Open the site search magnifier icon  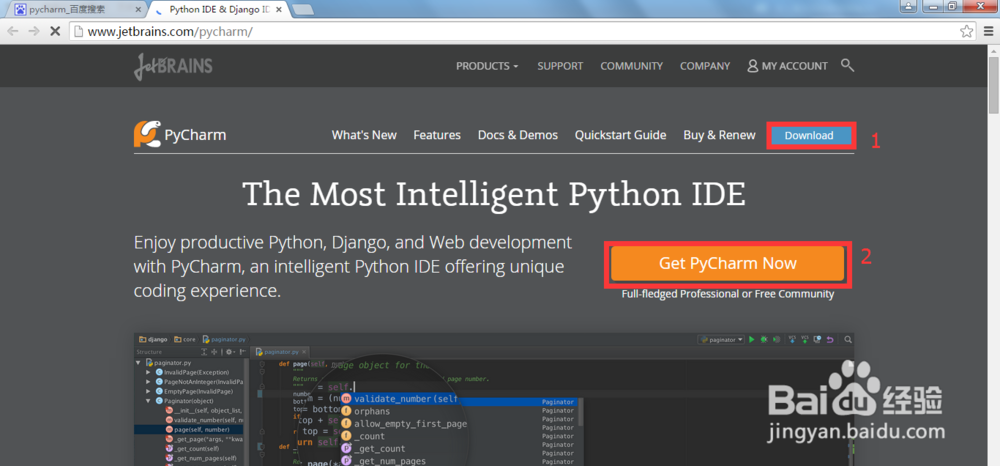[x=847, y=65]
